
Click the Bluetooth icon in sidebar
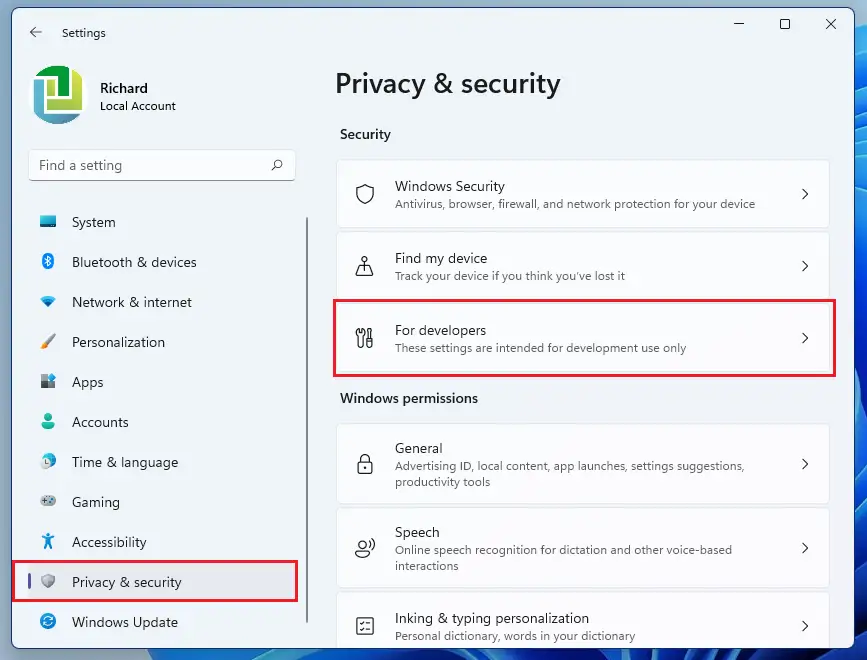pos(48,262)
